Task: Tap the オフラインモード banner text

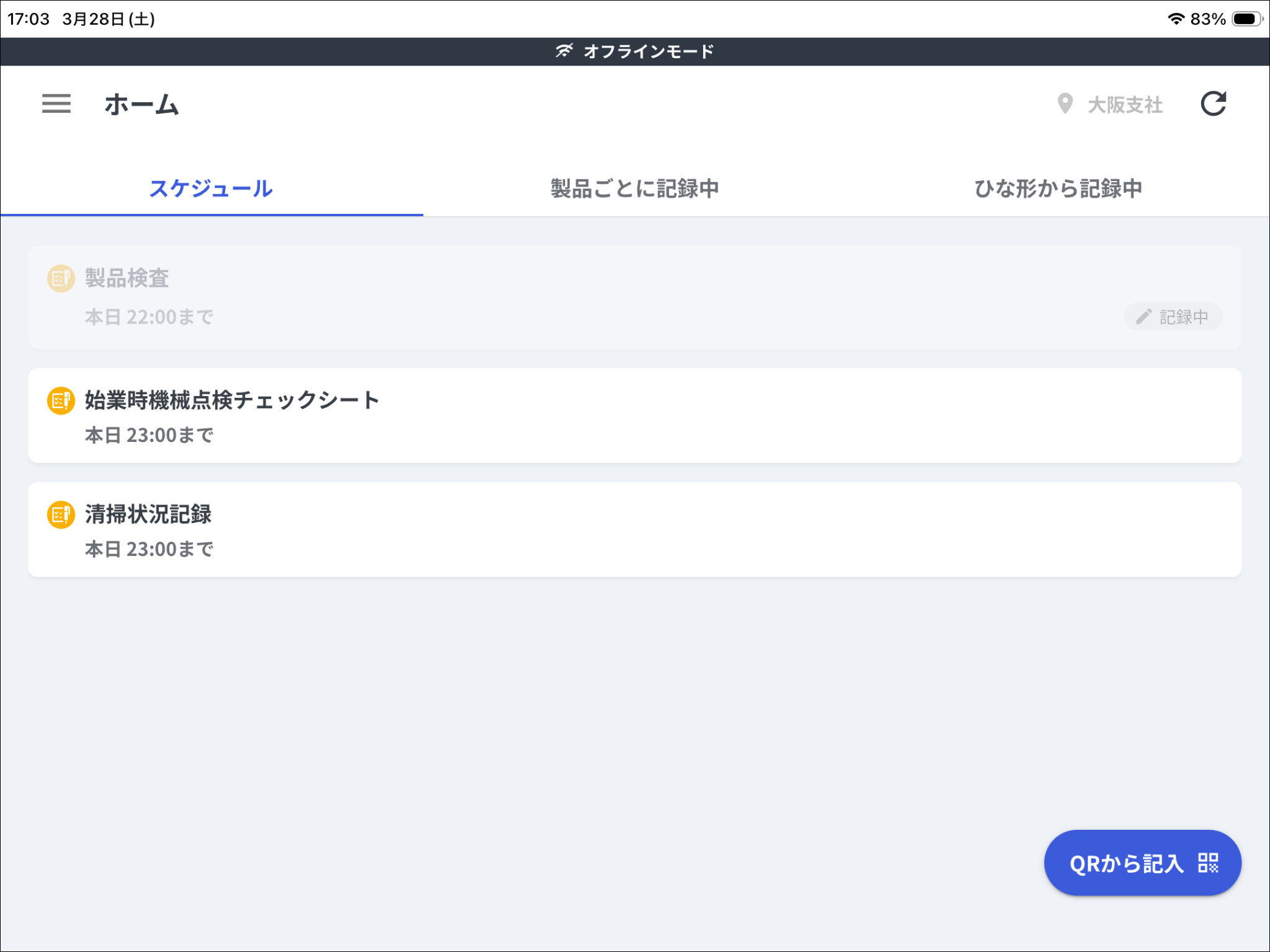Action: point(648,51)
